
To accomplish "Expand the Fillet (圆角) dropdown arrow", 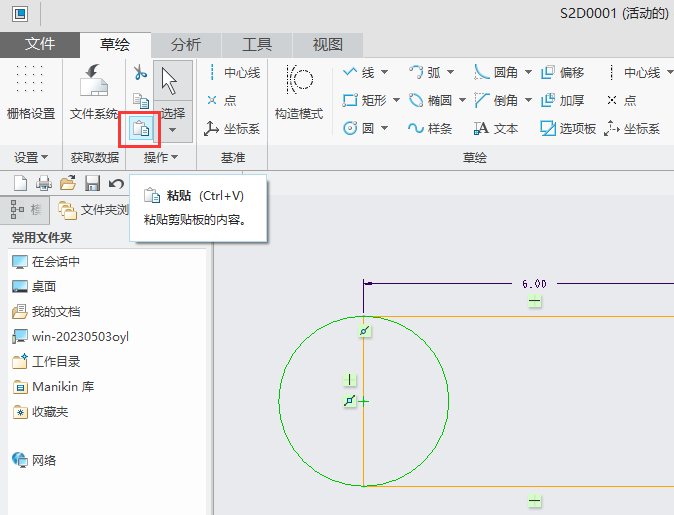I will (x=528, y=72).
